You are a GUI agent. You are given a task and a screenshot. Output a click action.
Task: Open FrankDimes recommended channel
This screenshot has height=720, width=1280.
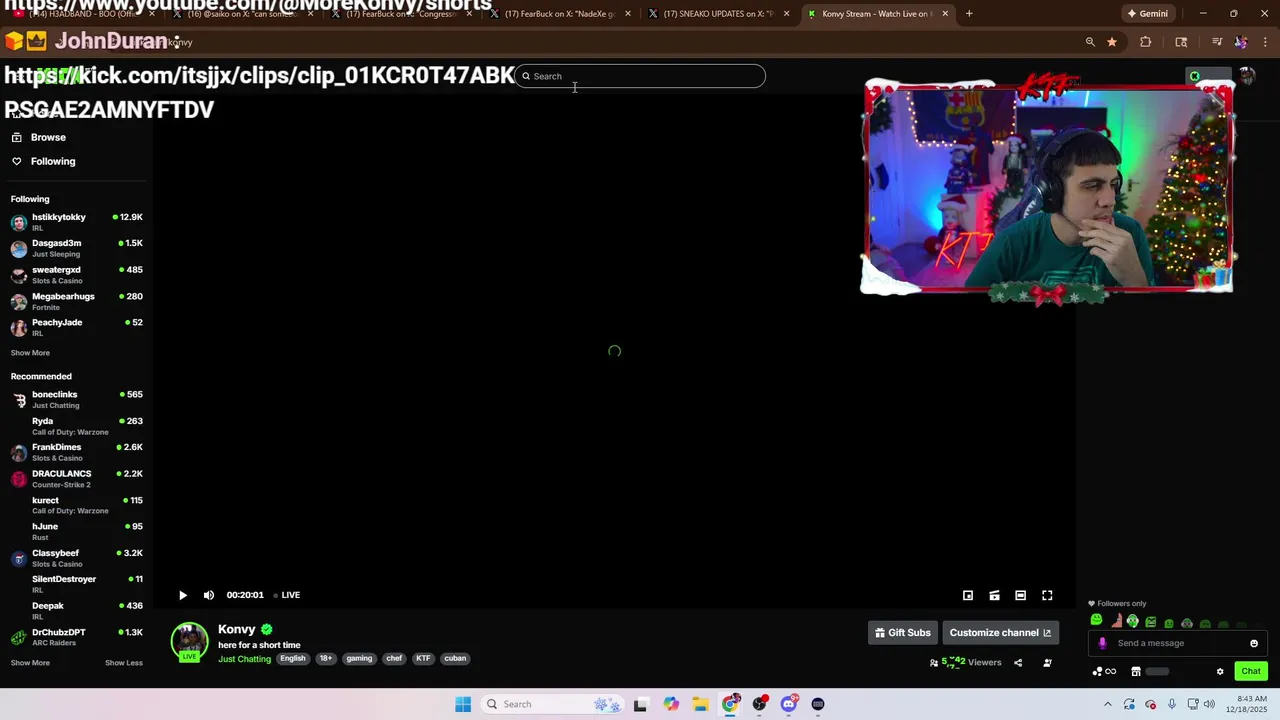[76, 452]
